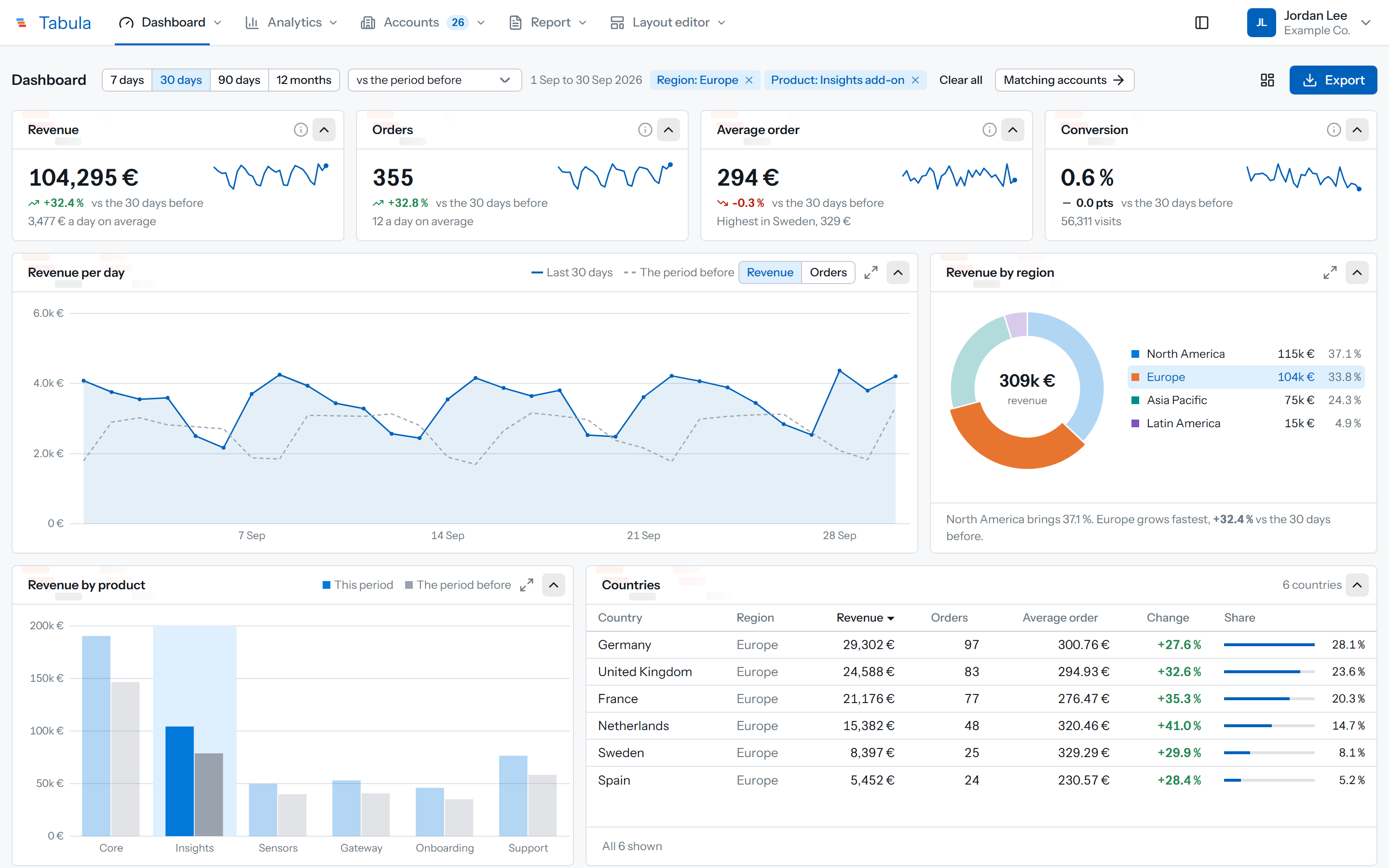Open the comparison period dropdown
This screenshot has height=868, width=1389.
[x=435, y=80]
